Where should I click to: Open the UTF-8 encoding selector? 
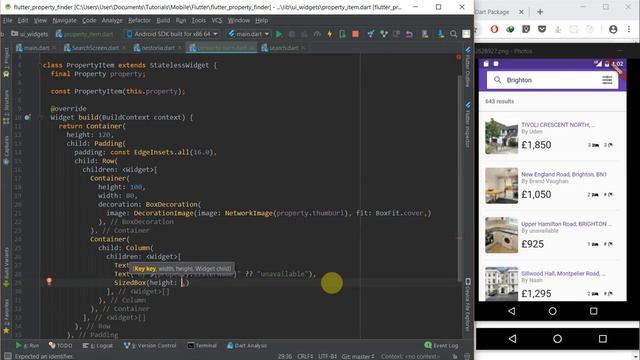point(327,356)
